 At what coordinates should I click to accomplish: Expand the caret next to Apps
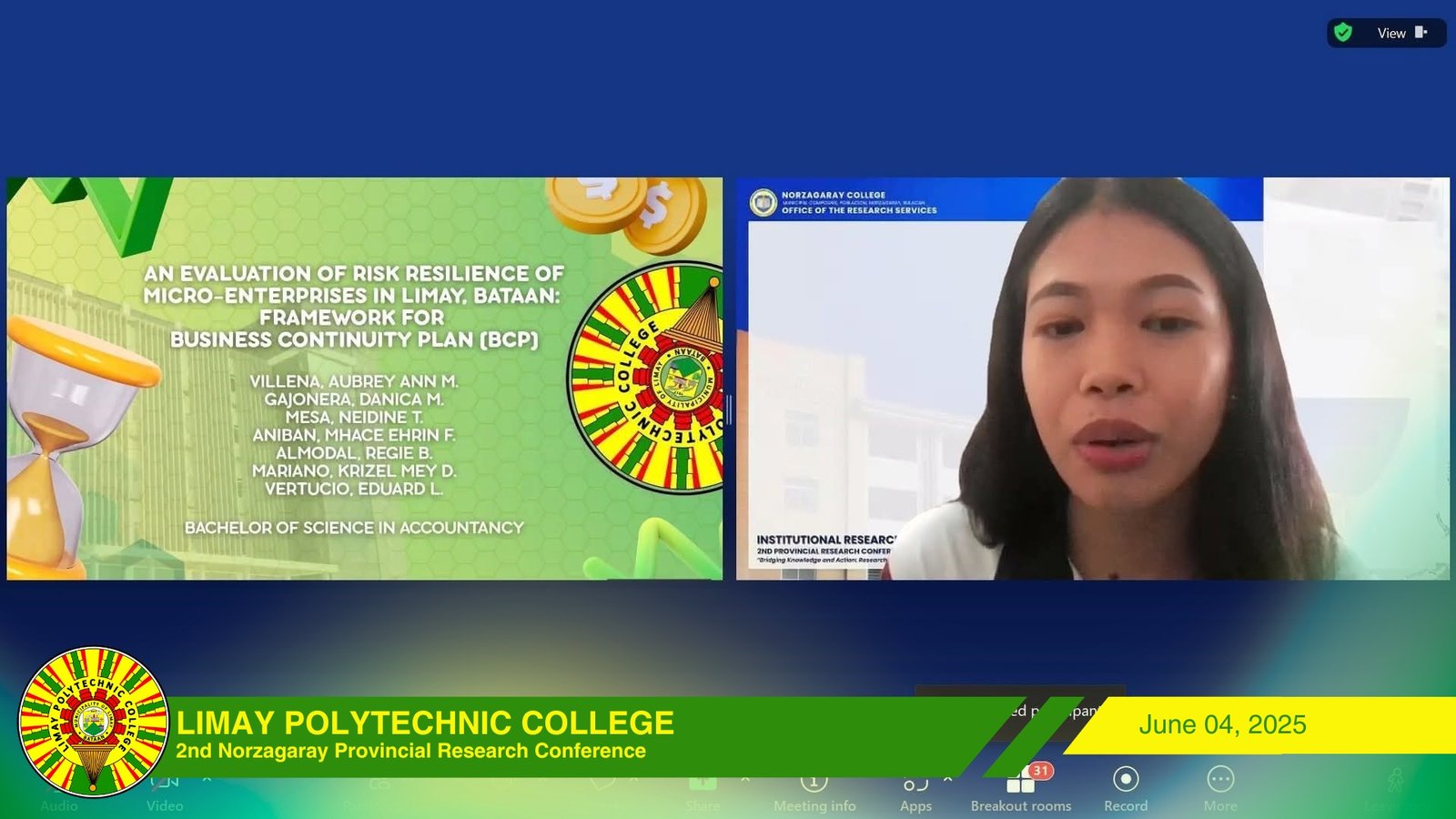click(x=947, y=779)
